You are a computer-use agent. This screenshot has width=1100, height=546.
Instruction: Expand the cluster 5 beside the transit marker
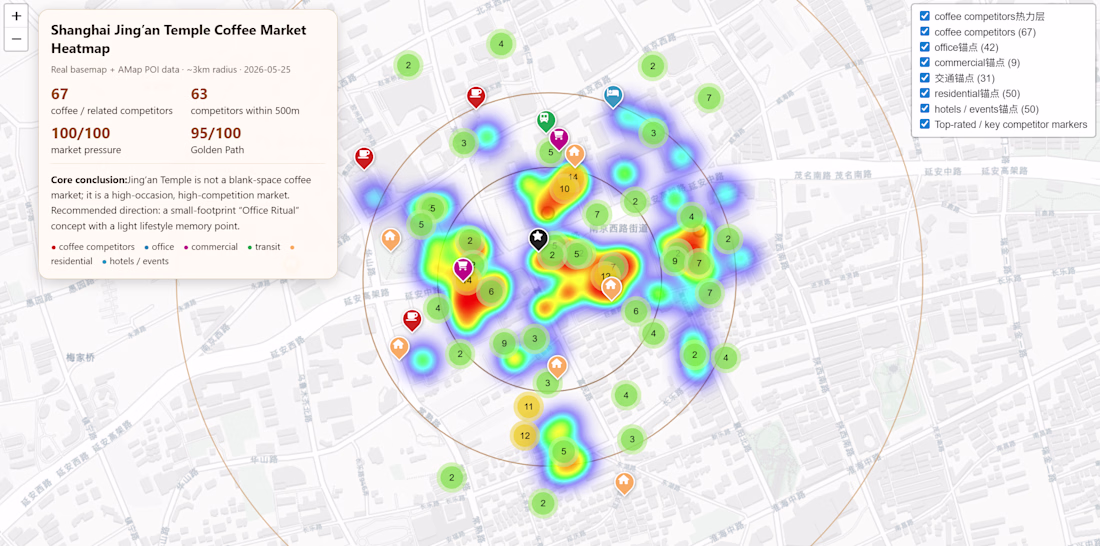[551, 152]
